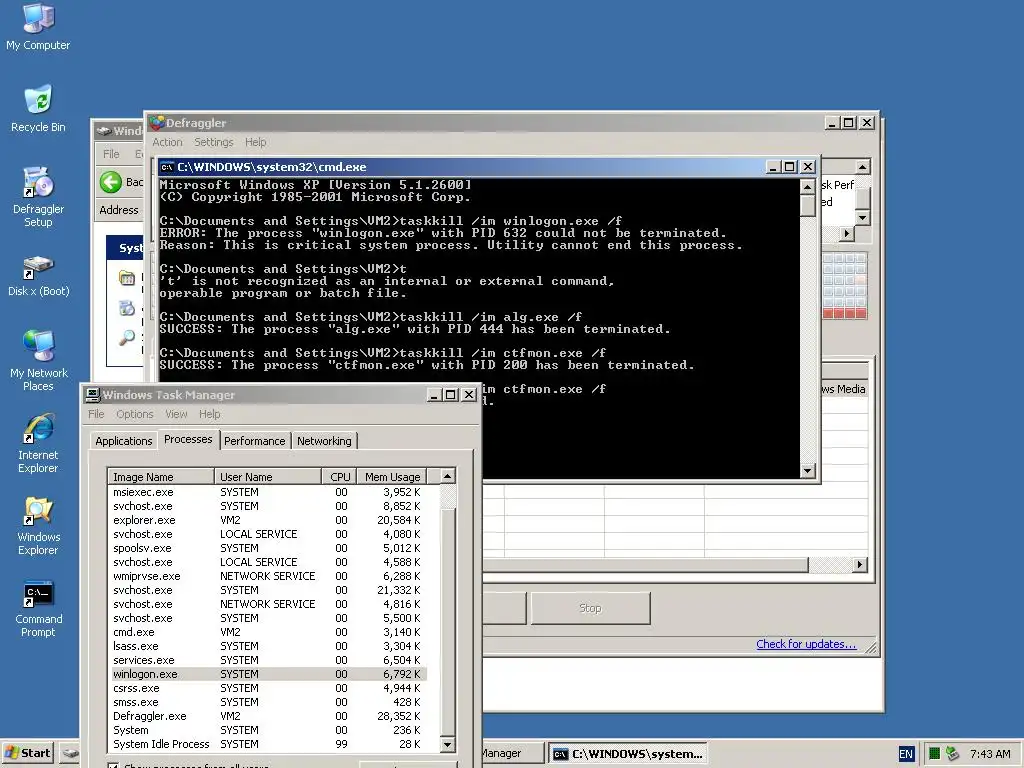The width and height of the screenshot is (1024, 768).
Task: Click Defraggler Stop button
Action: coord(590,608)
